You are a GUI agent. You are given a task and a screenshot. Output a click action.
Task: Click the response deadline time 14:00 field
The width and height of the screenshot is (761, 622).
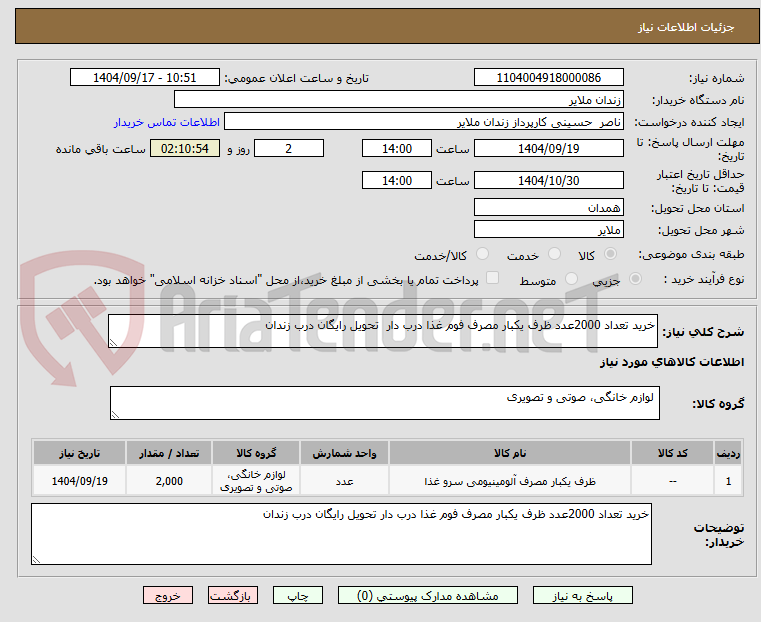coord(397,148)
